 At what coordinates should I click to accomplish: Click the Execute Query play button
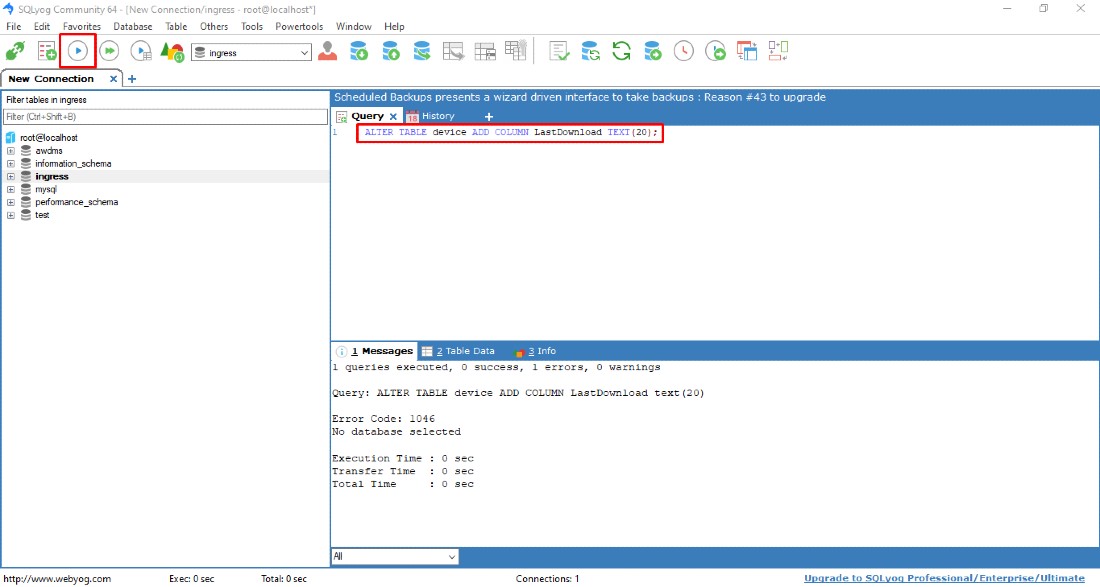(x=78, y=51)
